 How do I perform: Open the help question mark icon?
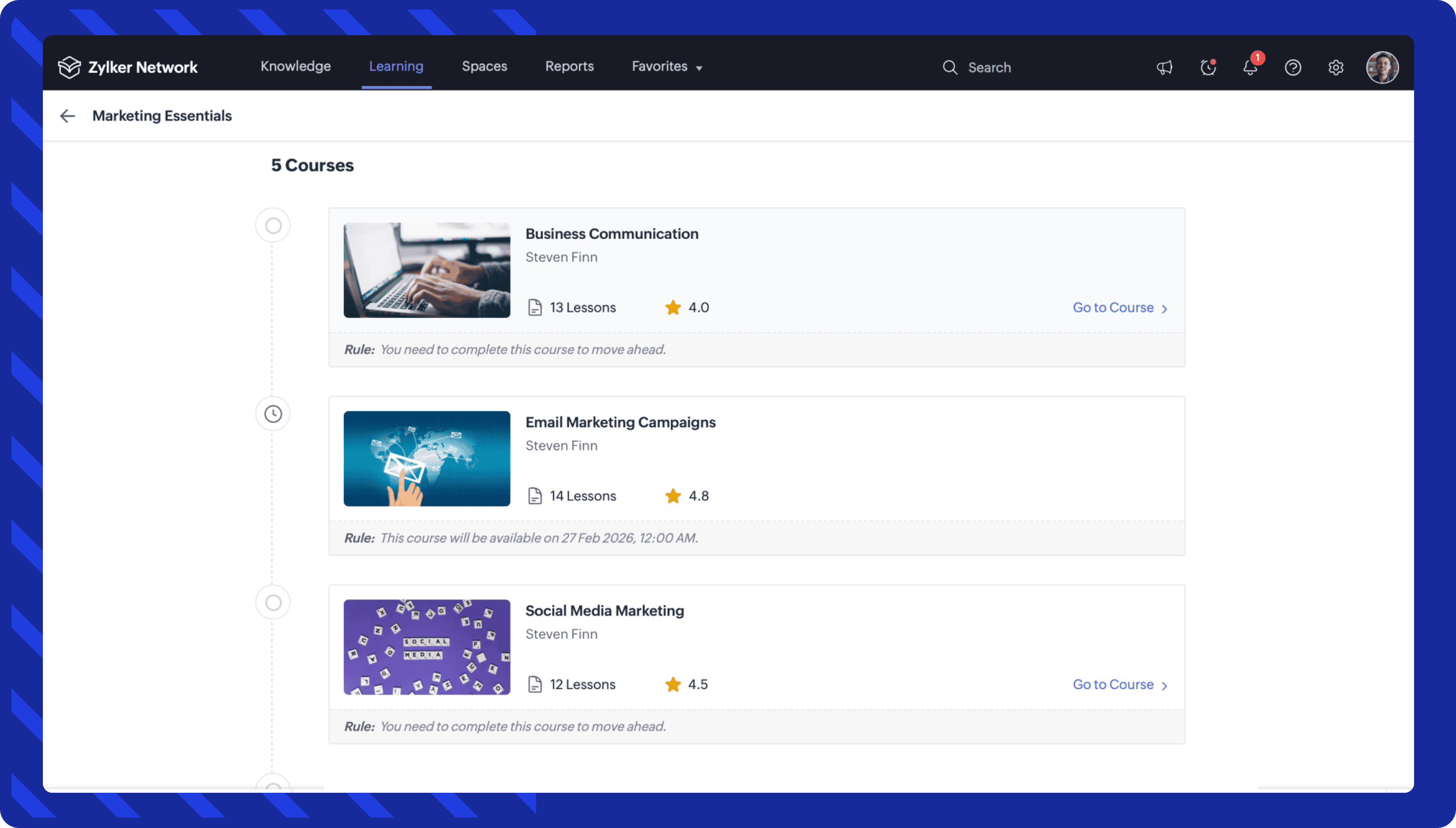click(x=1293, y=68)
